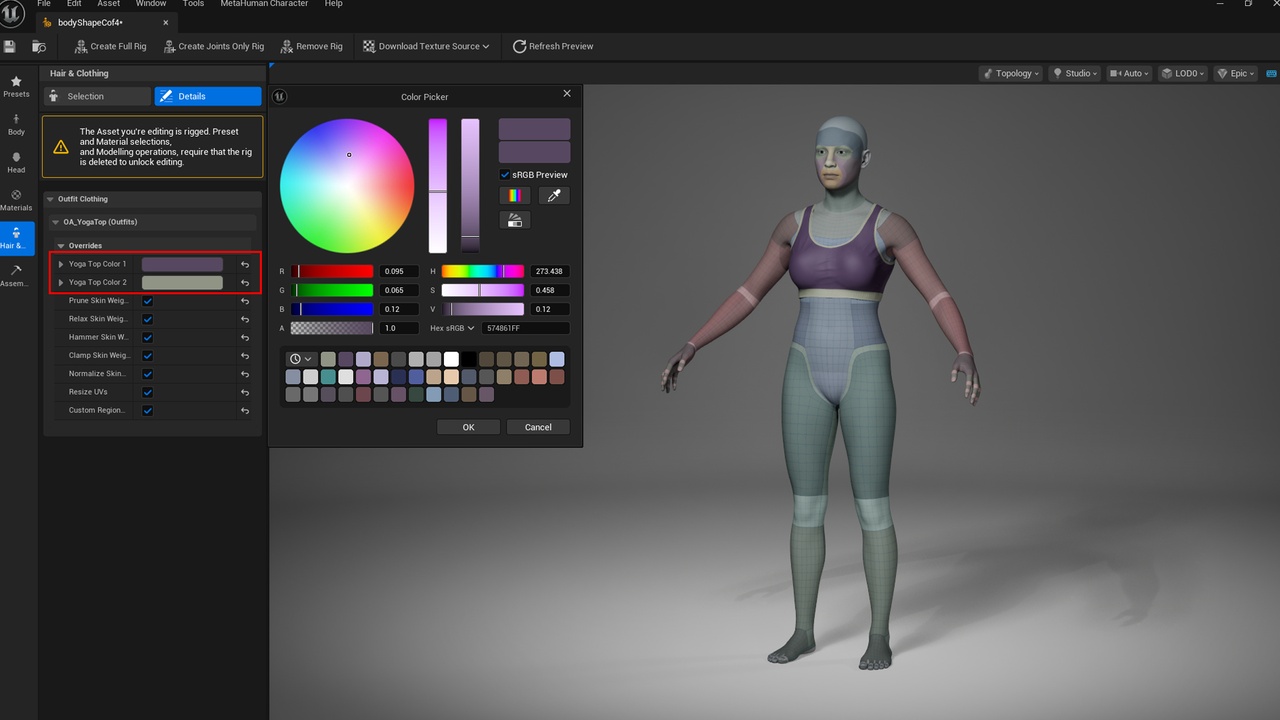Collapse the Overrides group
Viewport: 1280px width, 720px height.
(61, 245)
